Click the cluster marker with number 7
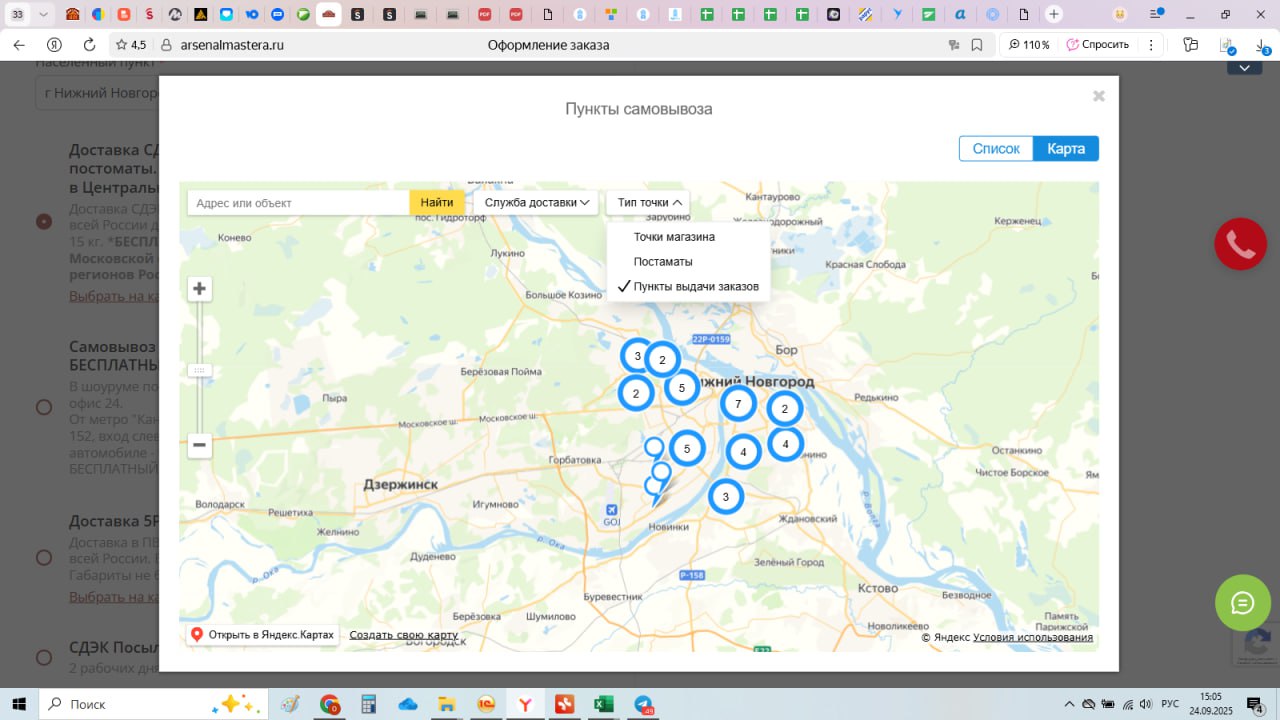The width and height of the screenshot is (1280, 720). coord(738,404)
